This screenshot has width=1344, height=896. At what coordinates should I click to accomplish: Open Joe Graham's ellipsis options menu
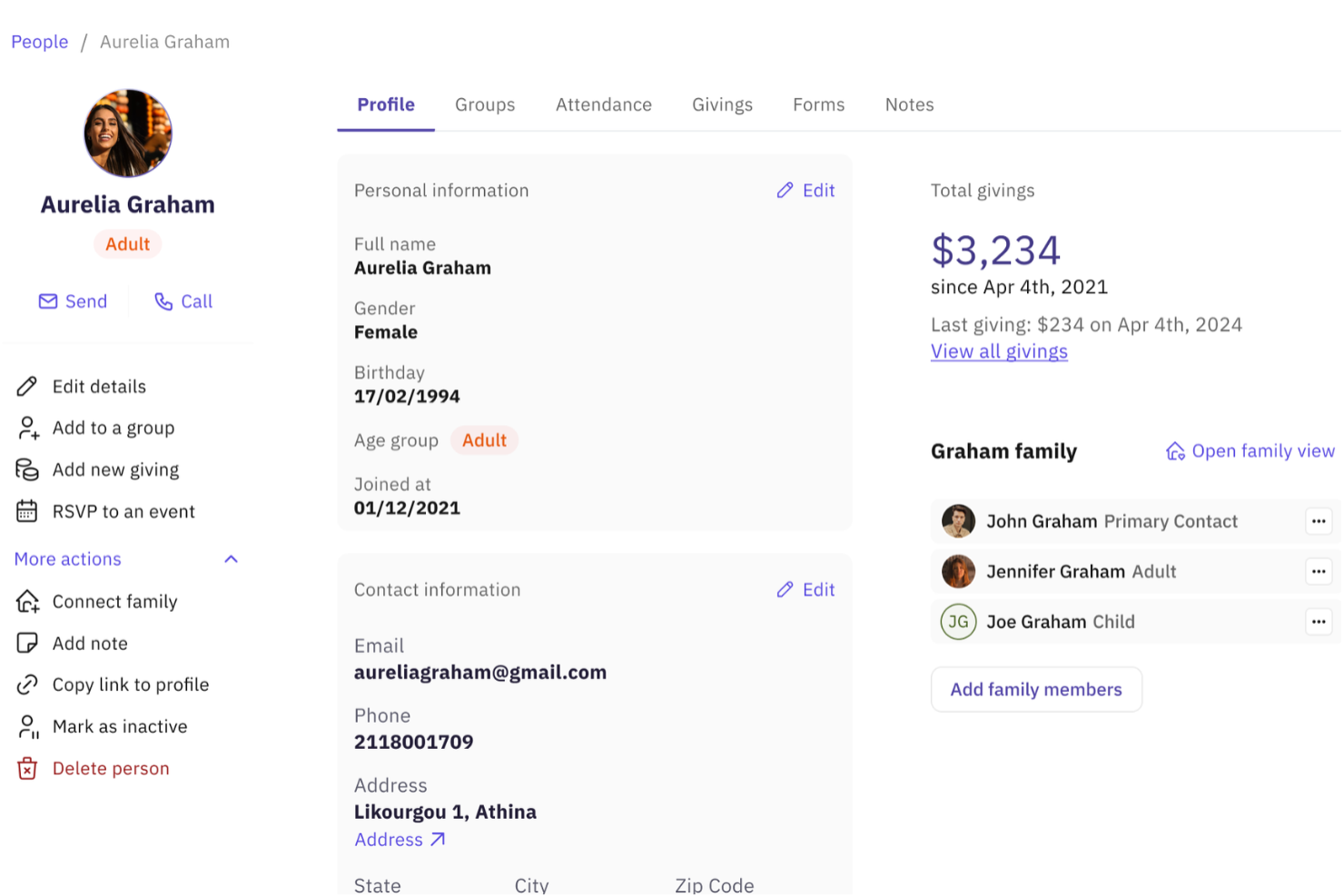(1319, 622)
